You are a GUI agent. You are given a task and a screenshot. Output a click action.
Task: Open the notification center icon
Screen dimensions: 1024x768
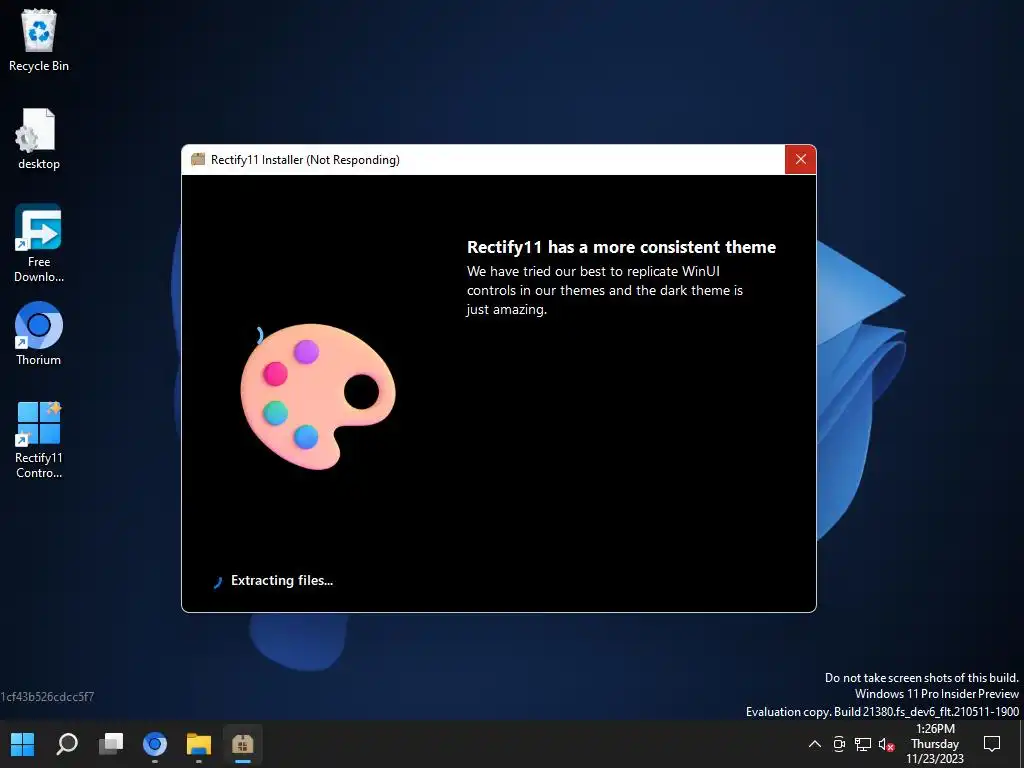(992, 744)
